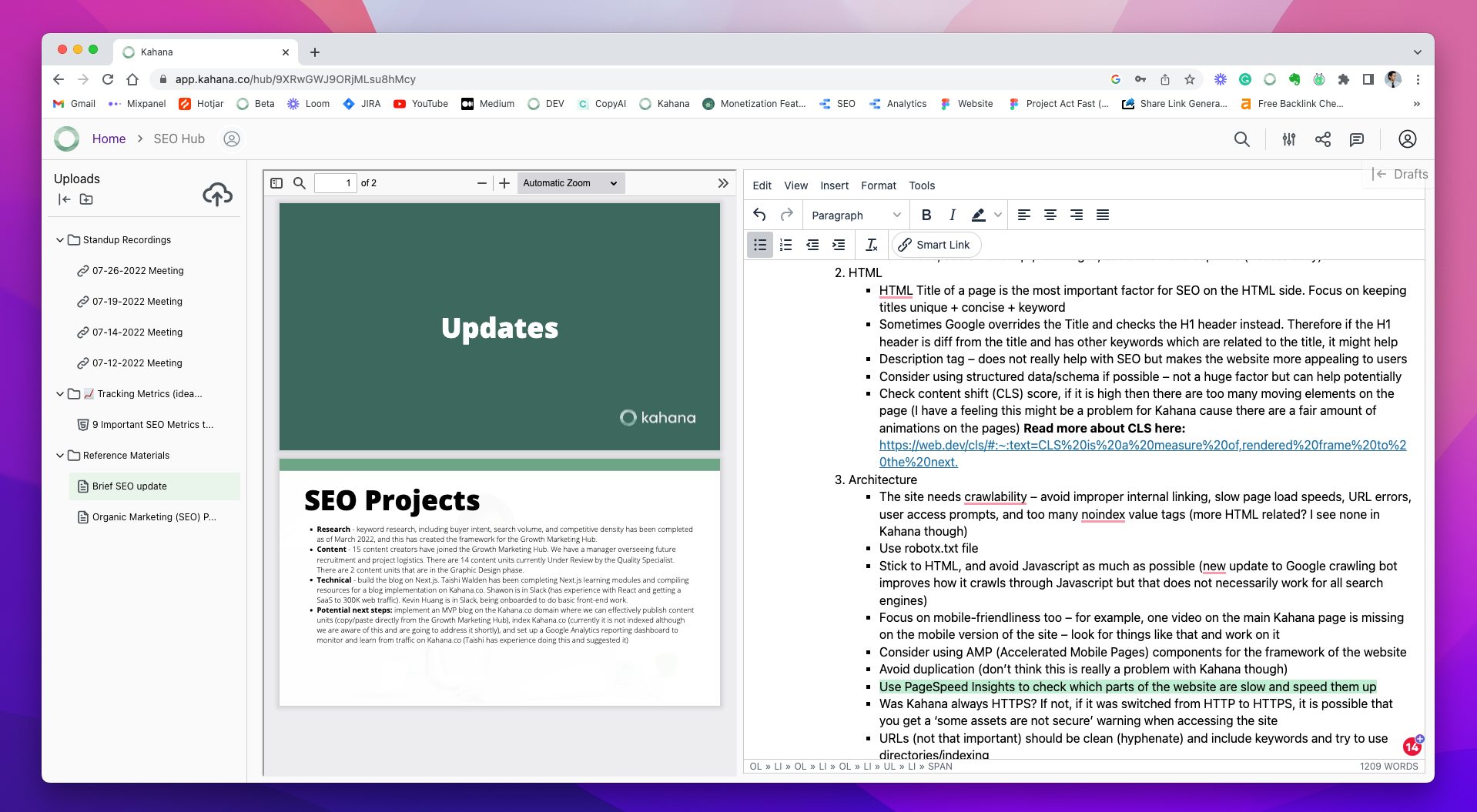1477x812 pixels.
Task: Open the Tools menu
Action: click(x=921, y=185)
